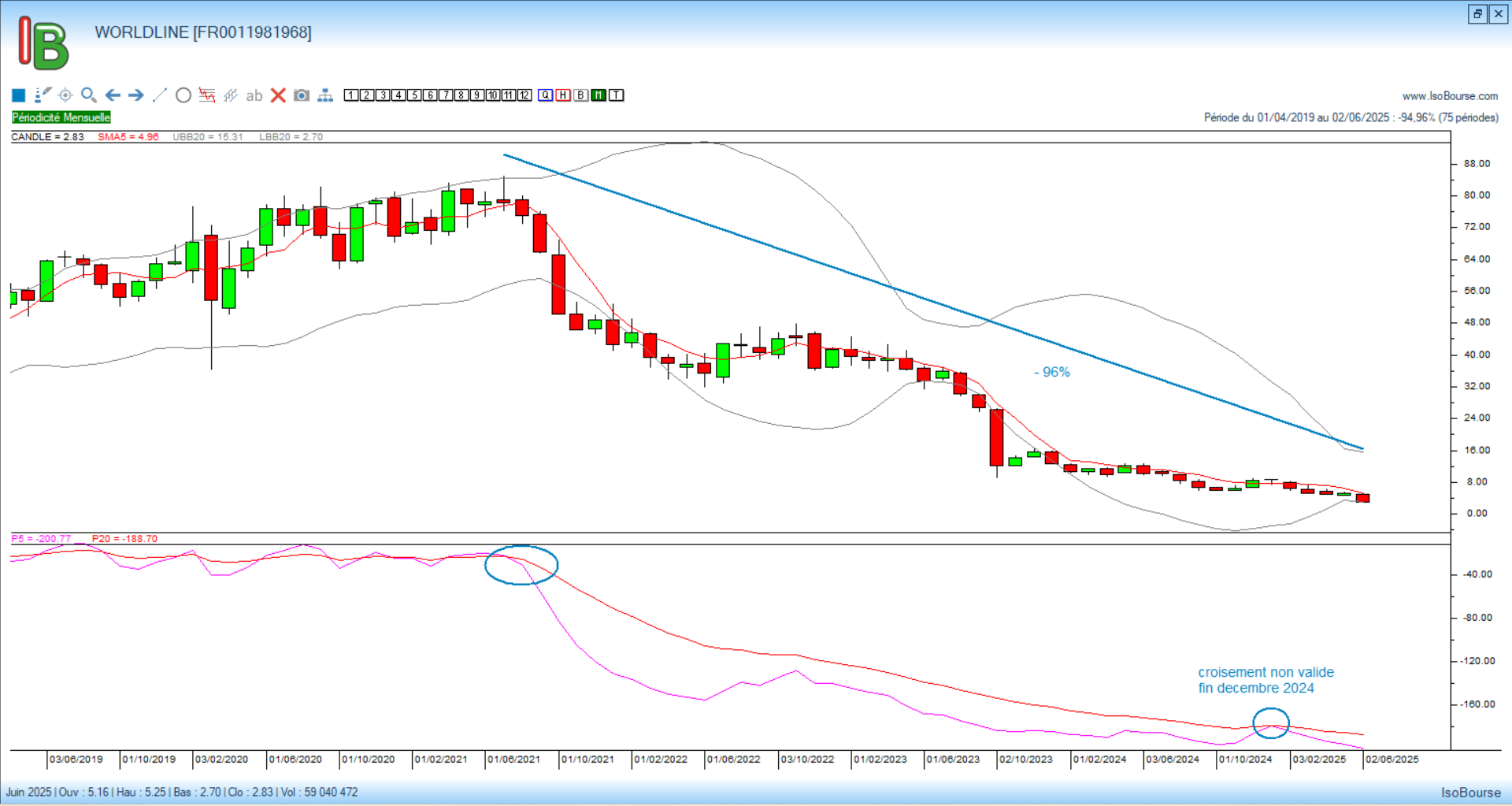This screenshot has width=1512, height=806.
Task: Click the blue channel lines icon
Action: 231,95
